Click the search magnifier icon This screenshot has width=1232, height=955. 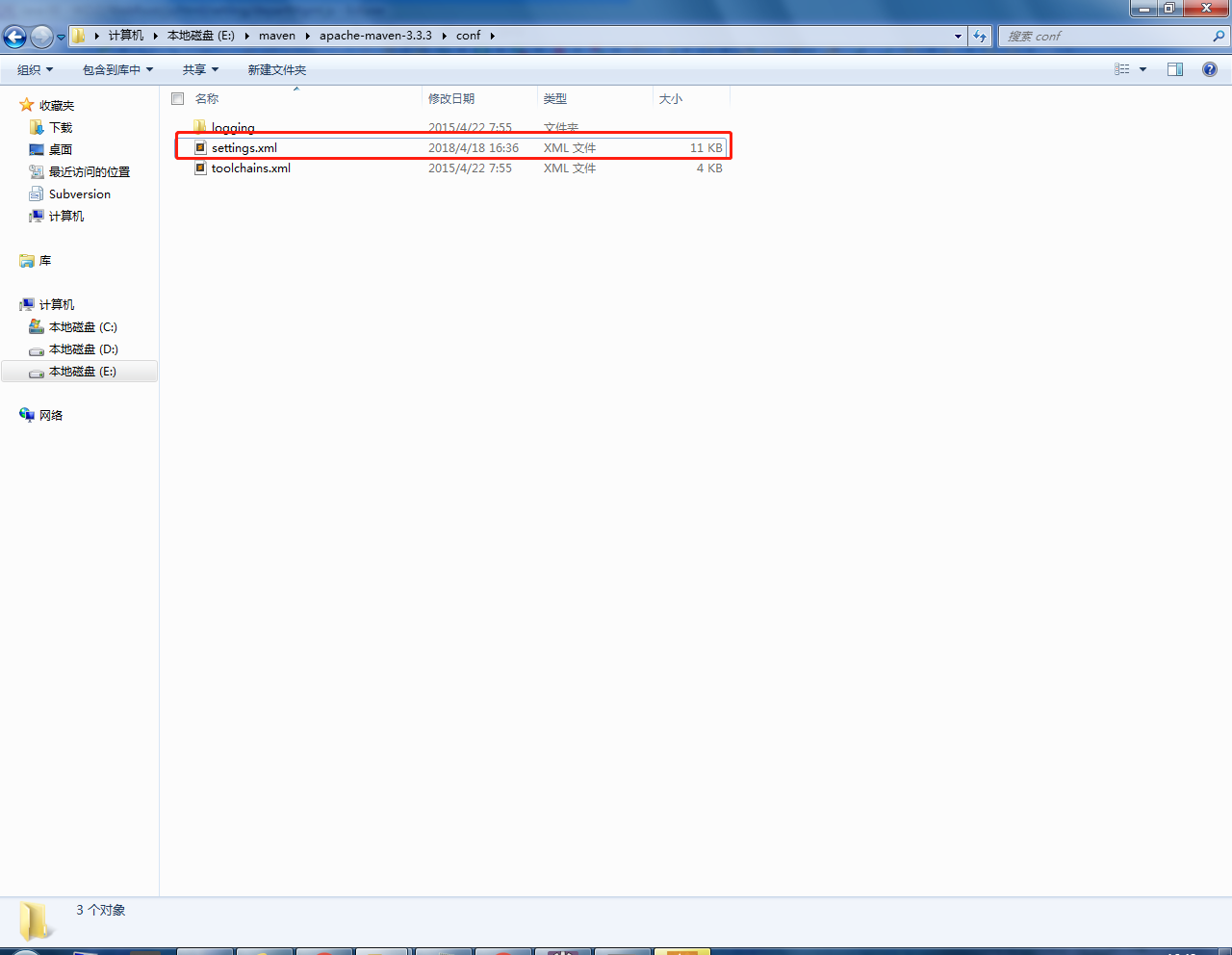pyautogui.click(x=1219, y=36)
